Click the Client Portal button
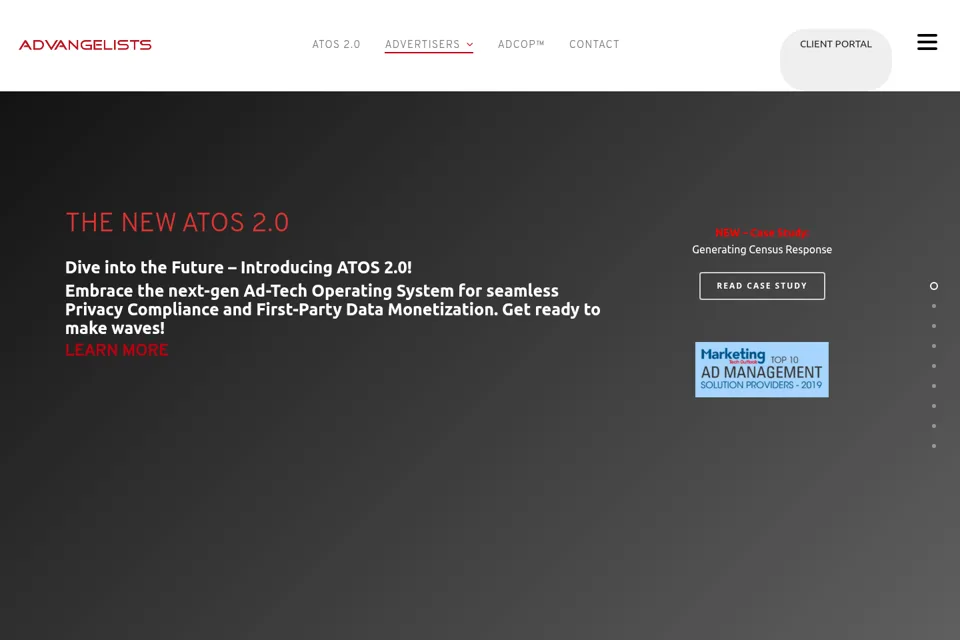The height and width of the screenshot is (640, 960). tap(836, 59)
